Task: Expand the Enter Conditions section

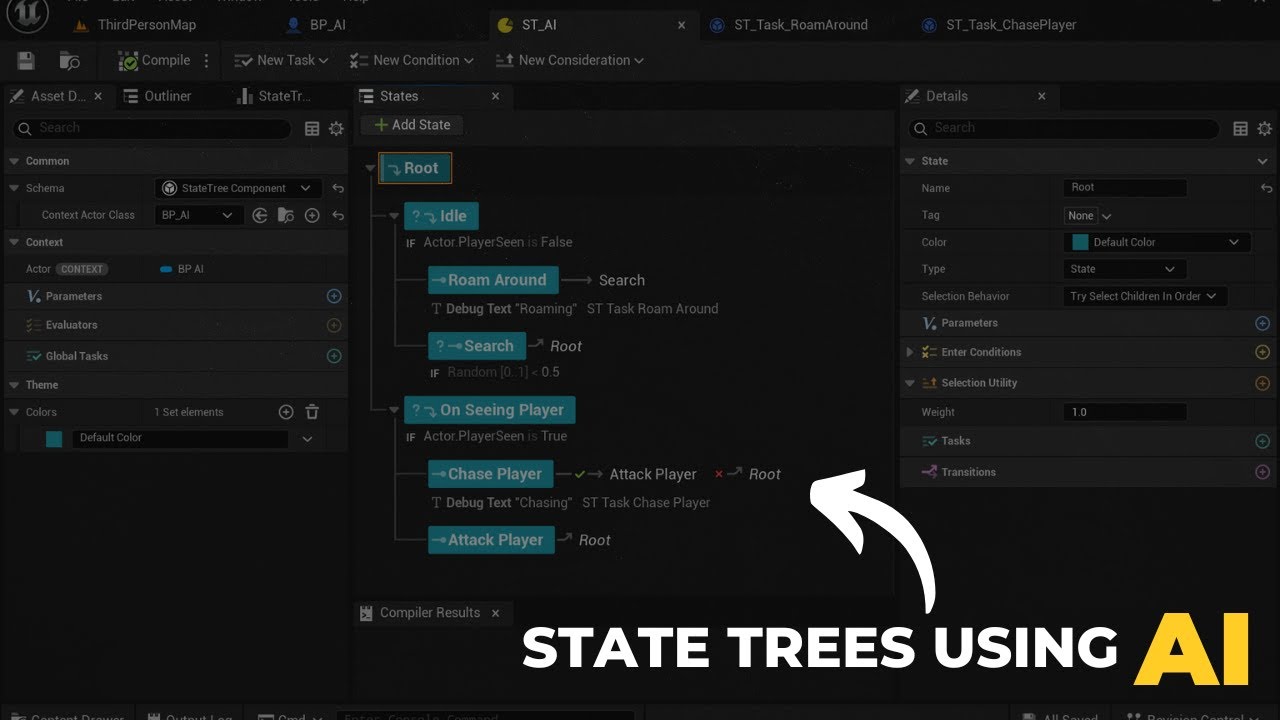Action: pyautogui.click(x=909, y=352)
